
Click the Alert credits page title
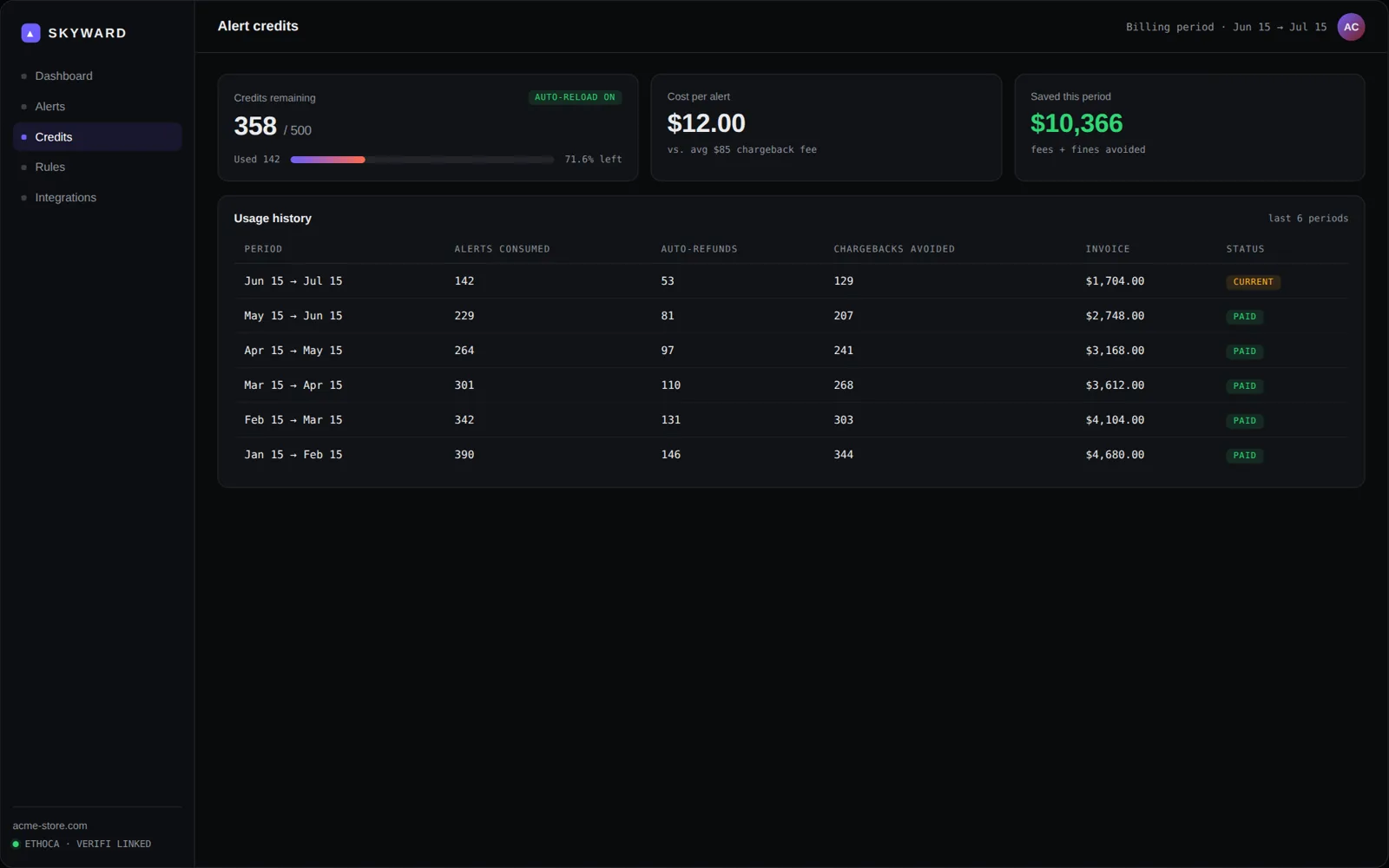(258, 26)
